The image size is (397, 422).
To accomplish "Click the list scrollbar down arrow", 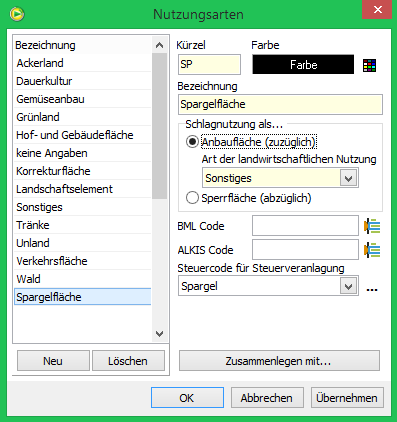I will 159,333.
